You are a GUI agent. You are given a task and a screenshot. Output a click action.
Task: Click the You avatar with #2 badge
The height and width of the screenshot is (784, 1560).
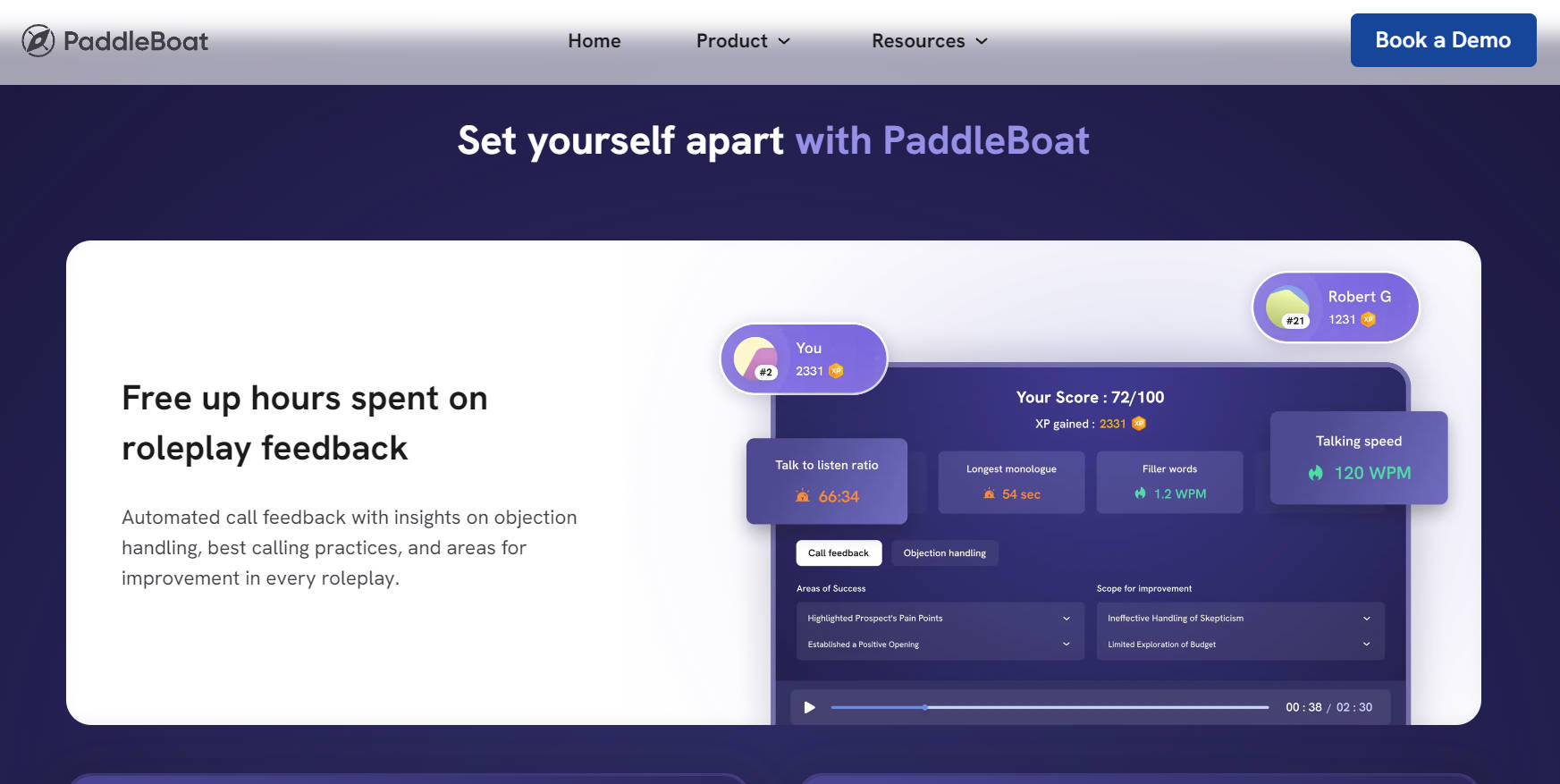pos(756,359)
